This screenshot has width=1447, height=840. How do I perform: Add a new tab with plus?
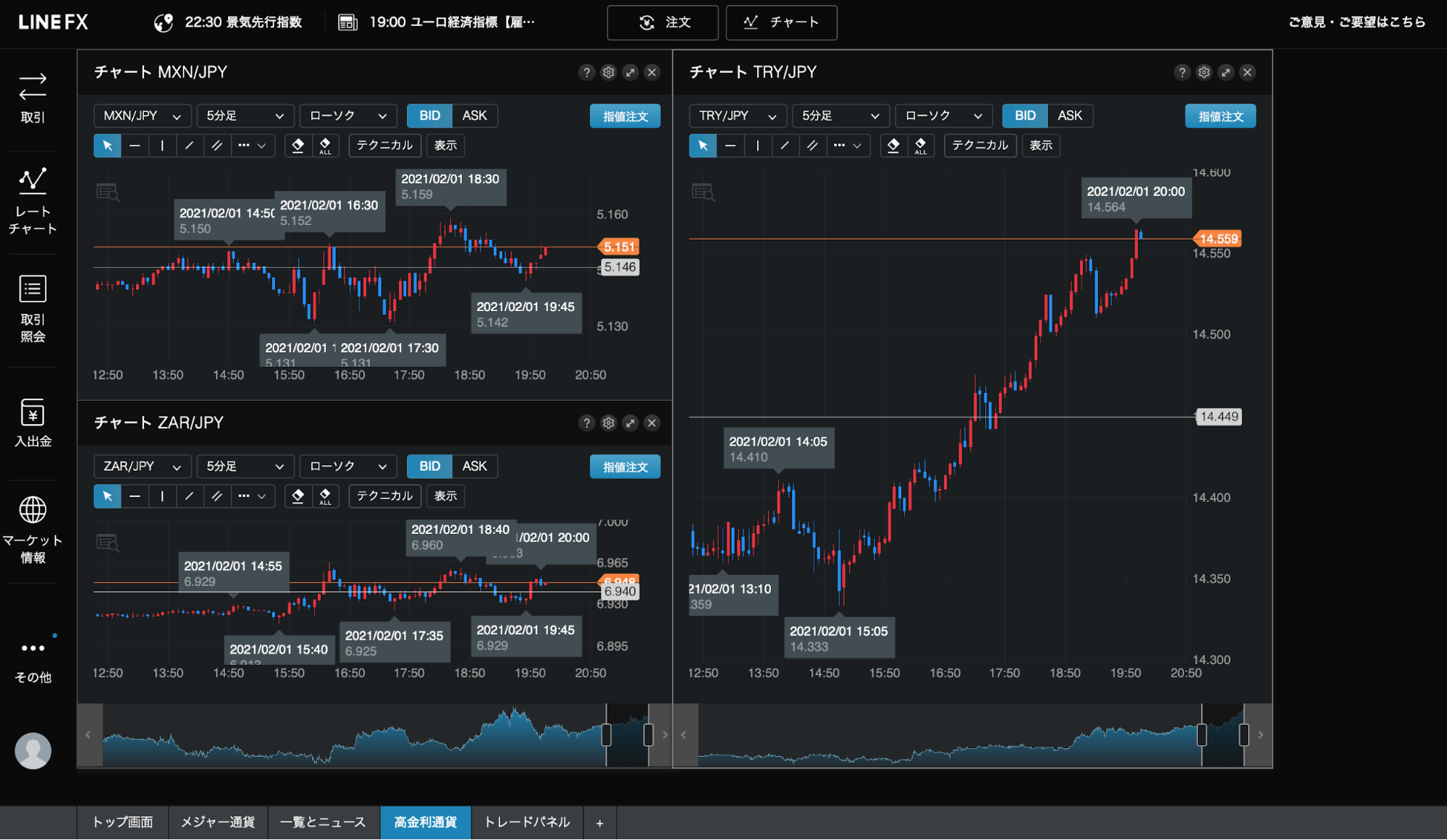click(x=599, y=823)
